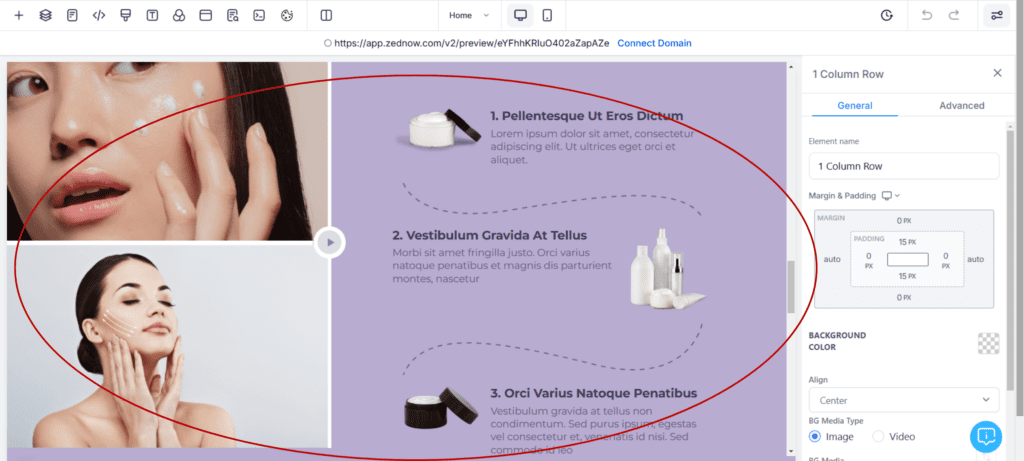Click the preview URL link

coord(472,43)
